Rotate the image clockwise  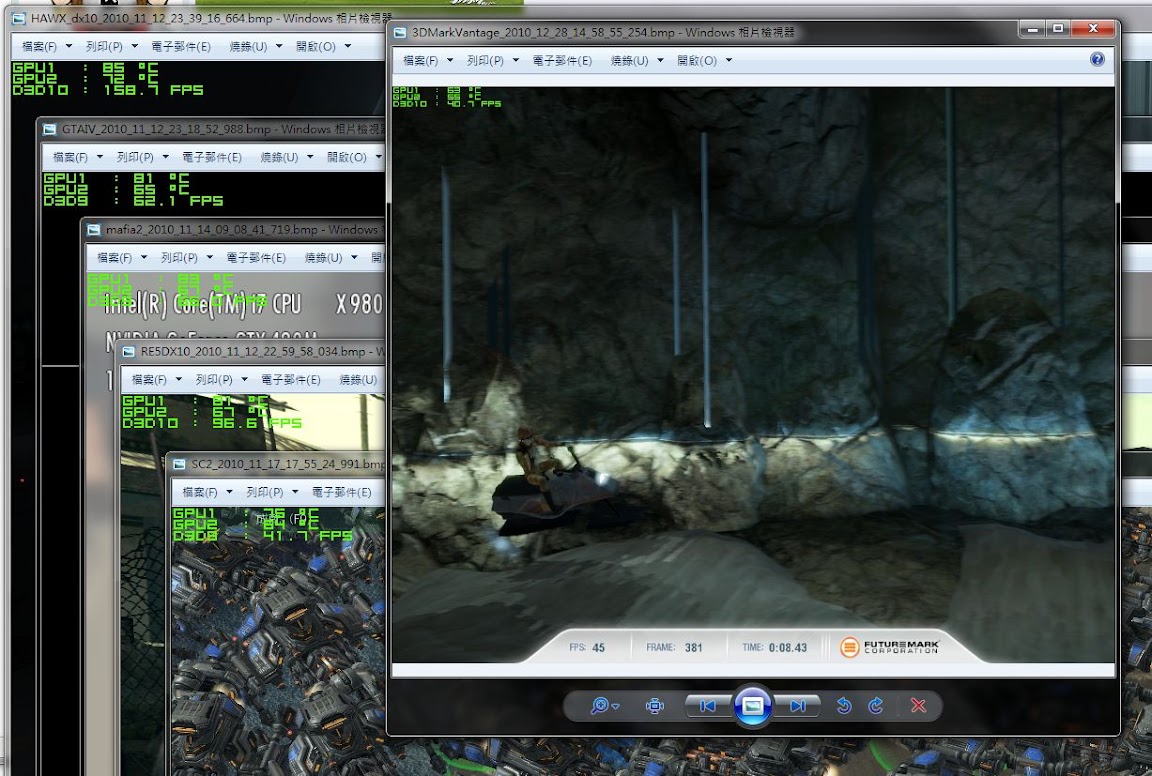tap(876, 705)
